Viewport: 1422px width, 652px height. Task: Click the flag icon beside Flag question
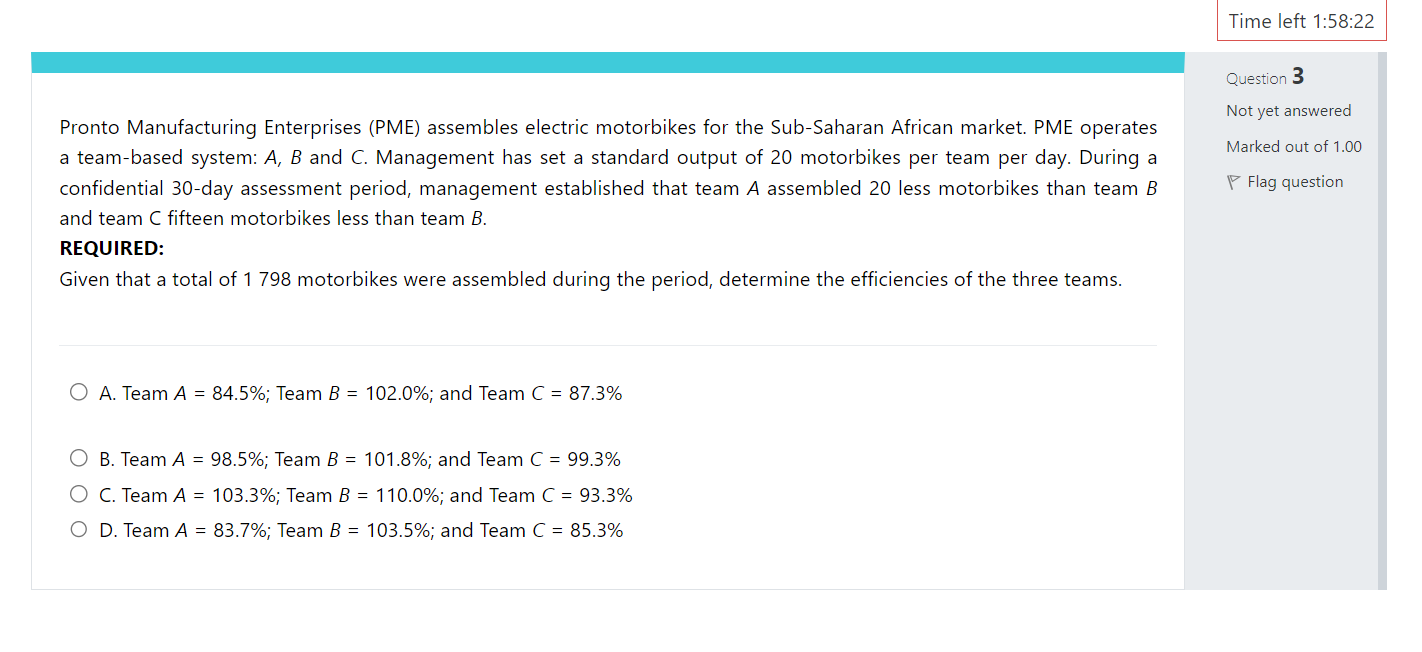pyautogui.click(x=1234, y=181)
